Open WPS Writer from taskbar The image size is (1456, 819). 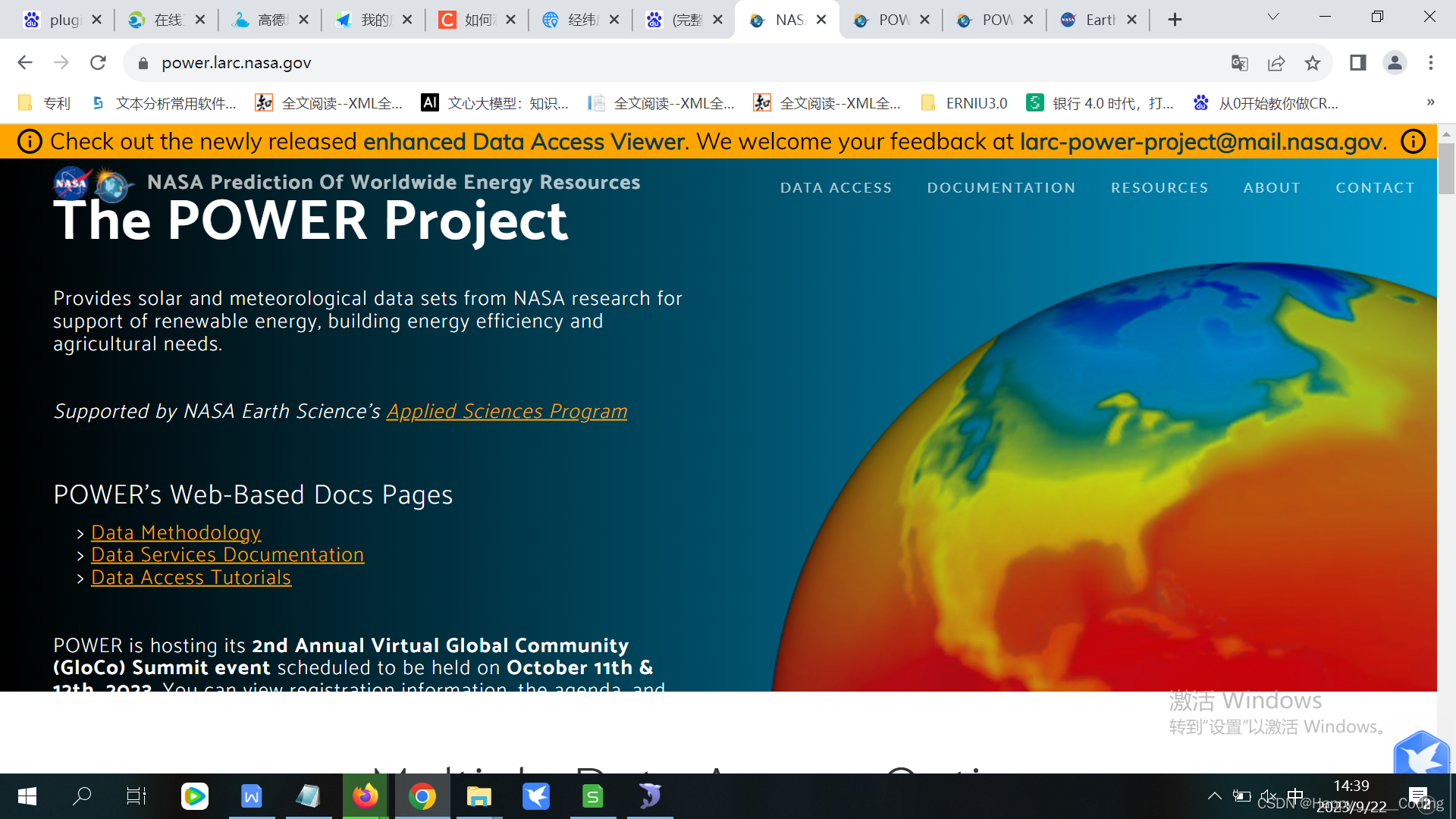(x=251, y=796)
